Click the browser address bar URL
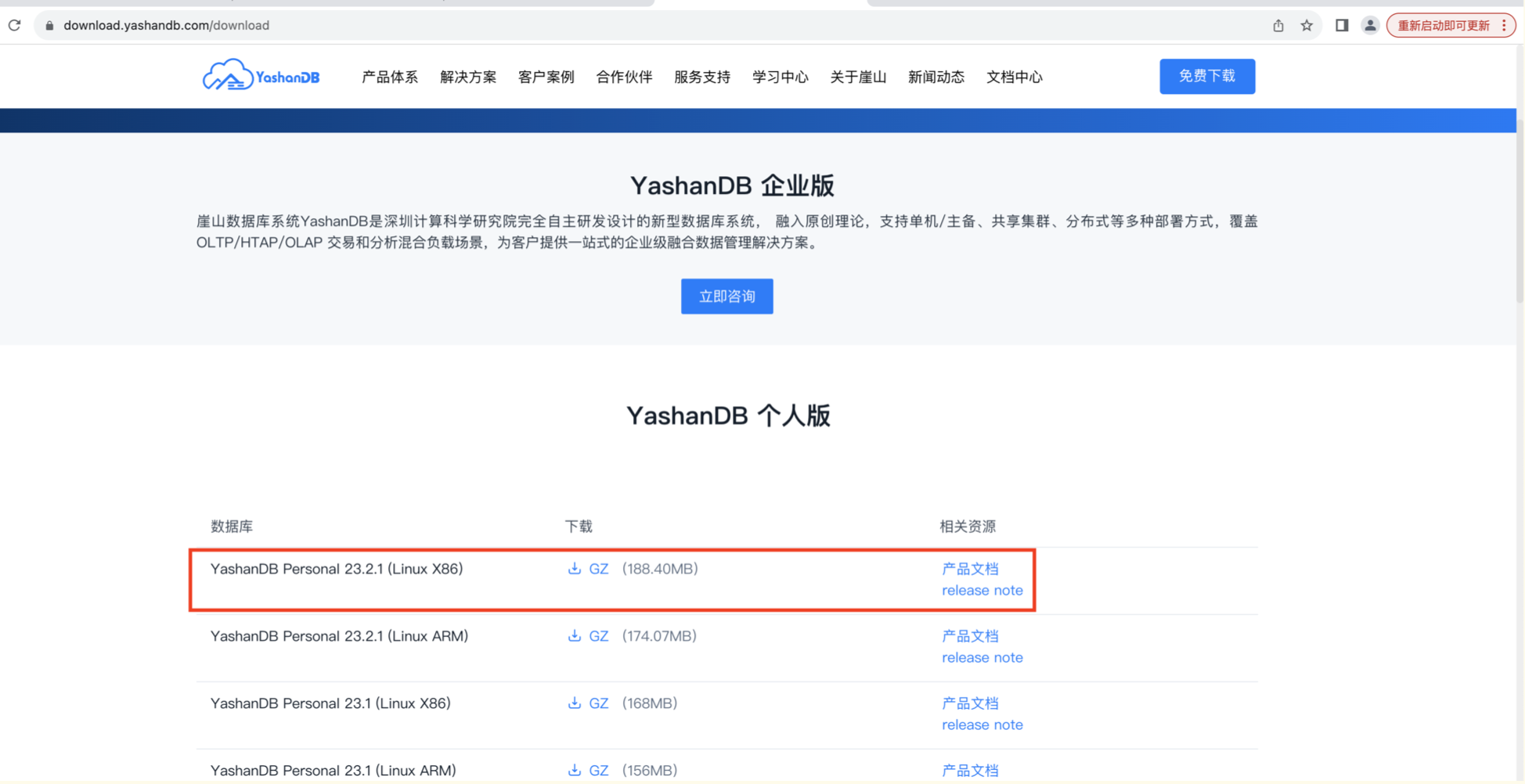 166,25
